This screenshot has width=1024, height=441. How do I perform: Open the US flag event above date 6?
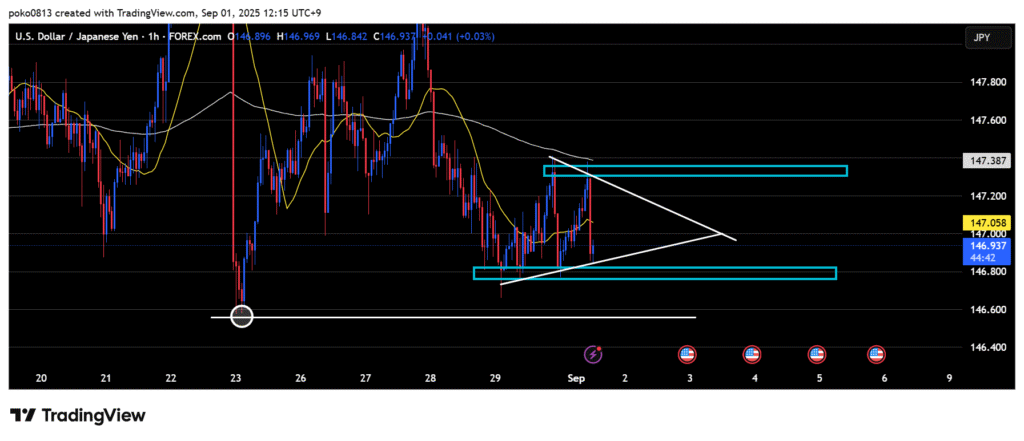pyautogui.click(x=877, y=354)
